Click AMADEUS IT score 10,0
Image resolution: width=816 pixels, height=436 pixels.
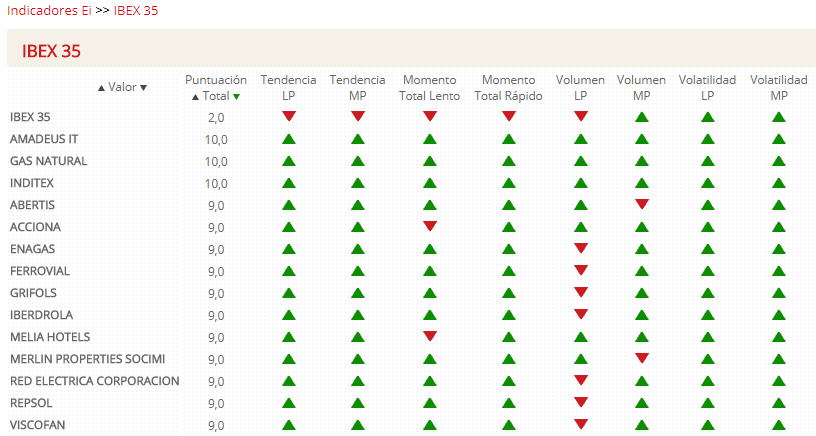point(216,140)
